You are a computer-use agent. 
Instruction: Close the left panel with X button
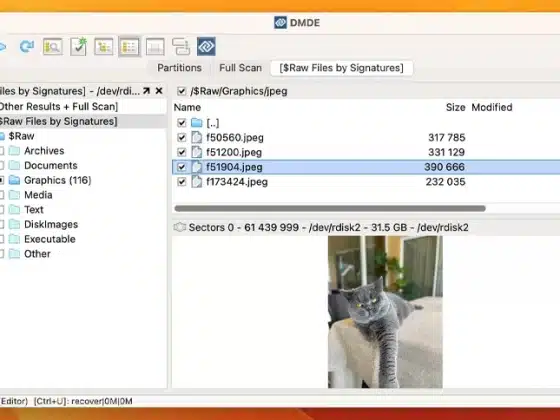pos(159,91)
